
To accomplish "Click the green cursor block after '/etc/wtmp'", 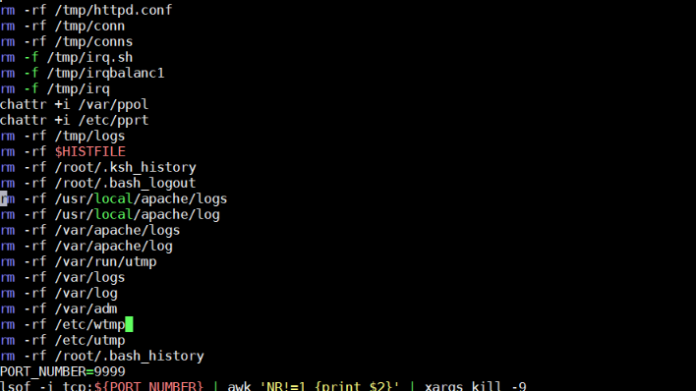I will click(x=129, y=324).
